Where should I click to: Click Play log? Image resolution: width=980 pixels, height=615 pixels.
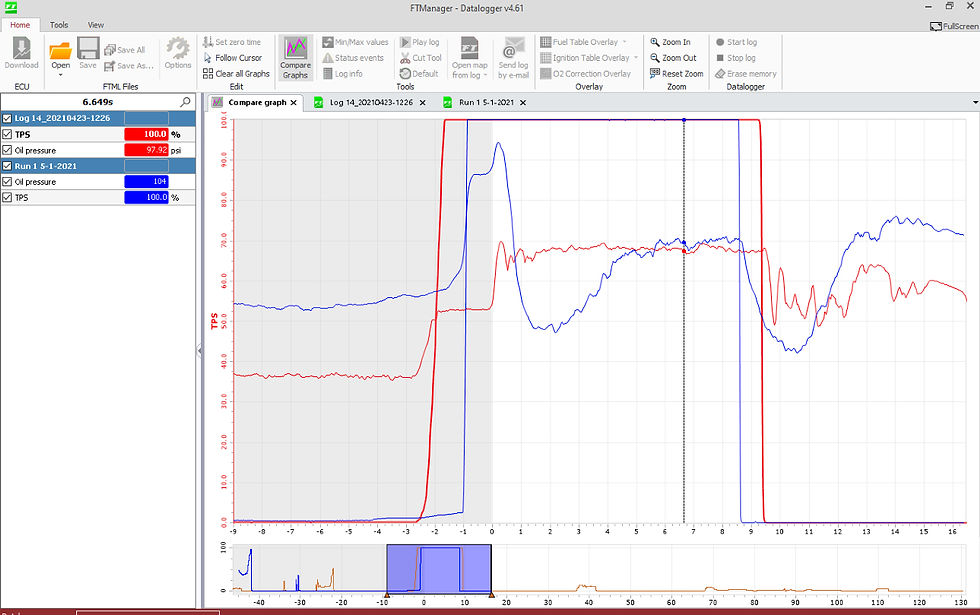pyautogui.click(x=420, y=42)
